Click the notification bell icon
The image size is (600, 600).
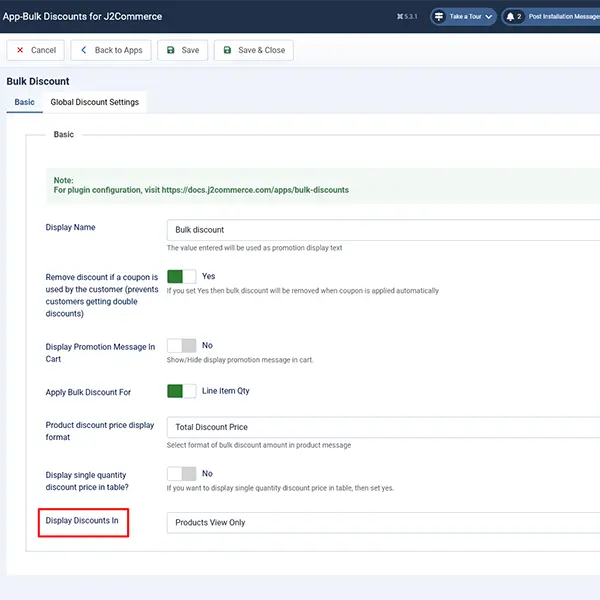pyautogui.click(x=510, y=17)
